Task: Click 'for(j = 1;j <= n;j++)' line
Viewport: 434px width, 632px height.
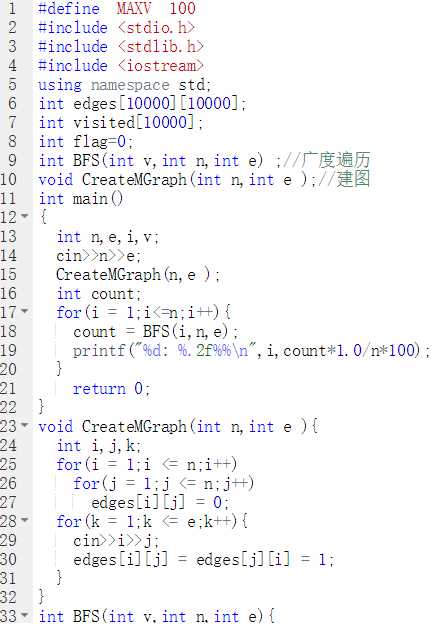Action: coord(164,484)
